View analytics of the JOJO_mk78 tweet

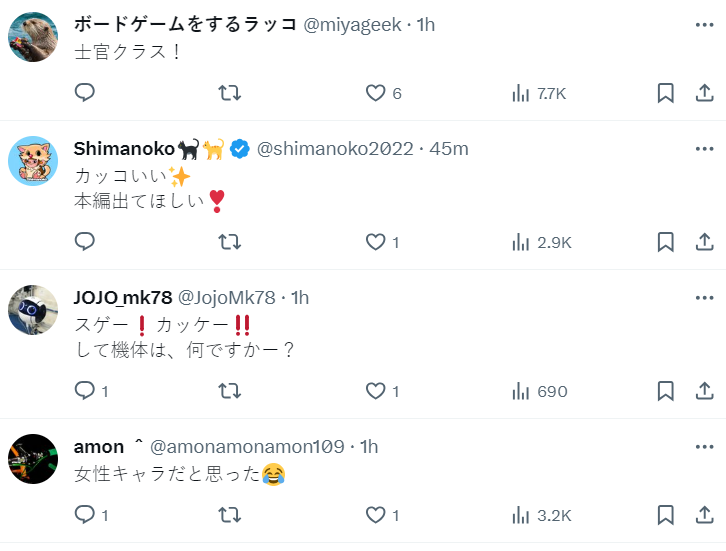click(539, 391)
